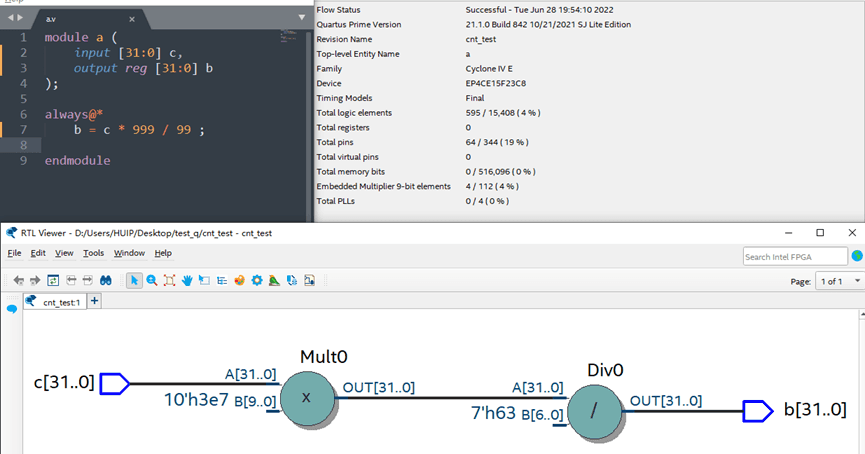Go to the next page icon
The width and height of the screenshot is (865, 454).
pos(88,281)
